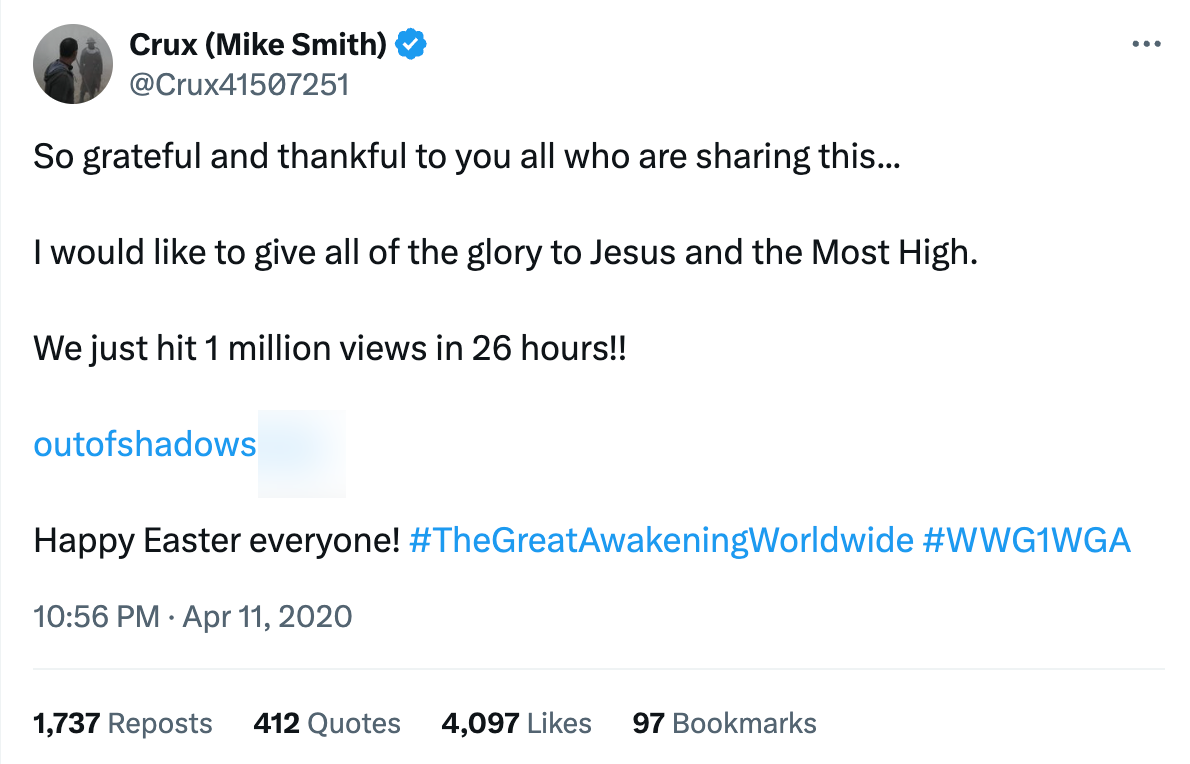Screen dimensions: 1190x764
Task: Click the @Crux41507251 handle
Action: click(x=239, y=84)
